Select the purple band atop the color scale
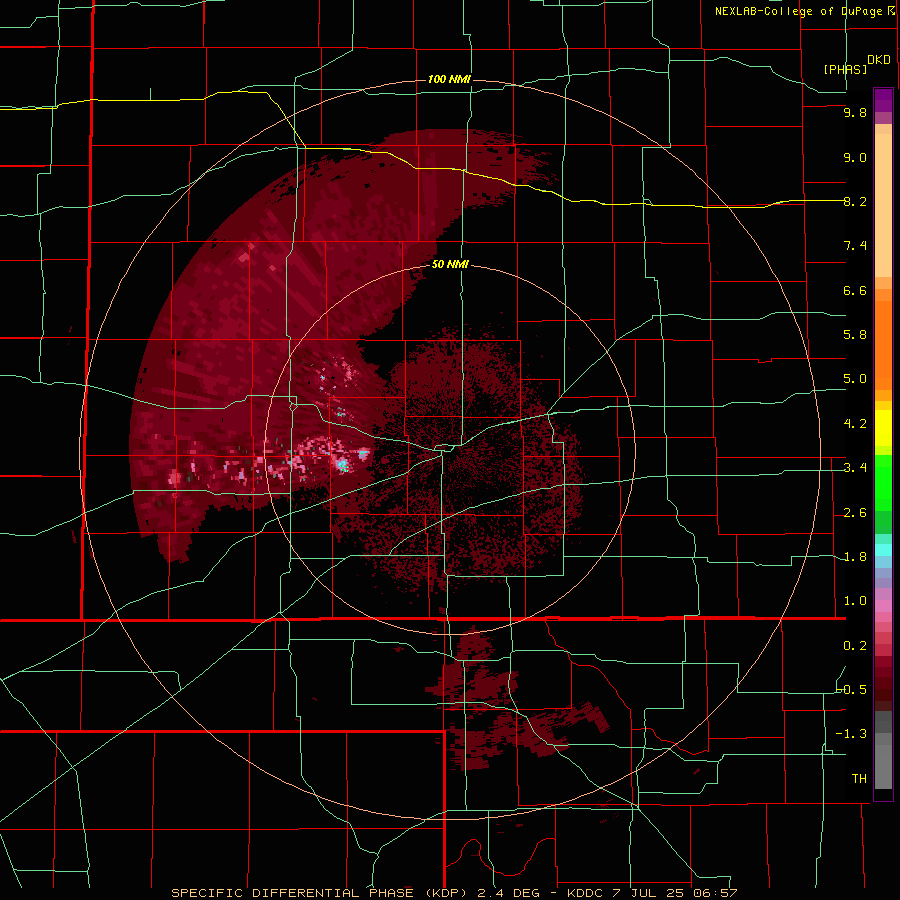Screen dimensions: 900x900 tap(883, 100)
